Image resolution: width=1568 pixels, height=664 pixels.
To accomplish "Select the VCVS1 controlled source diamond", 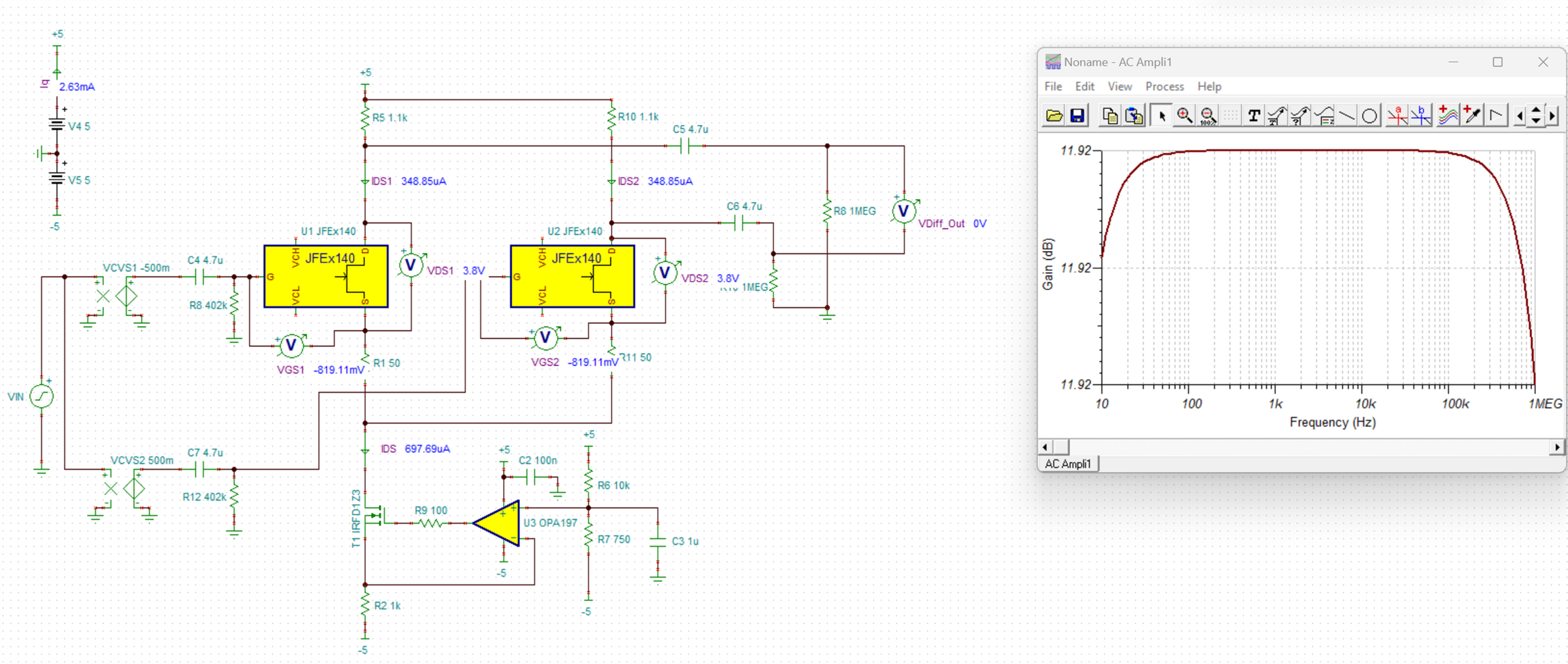I will click(x=126, y=296).
